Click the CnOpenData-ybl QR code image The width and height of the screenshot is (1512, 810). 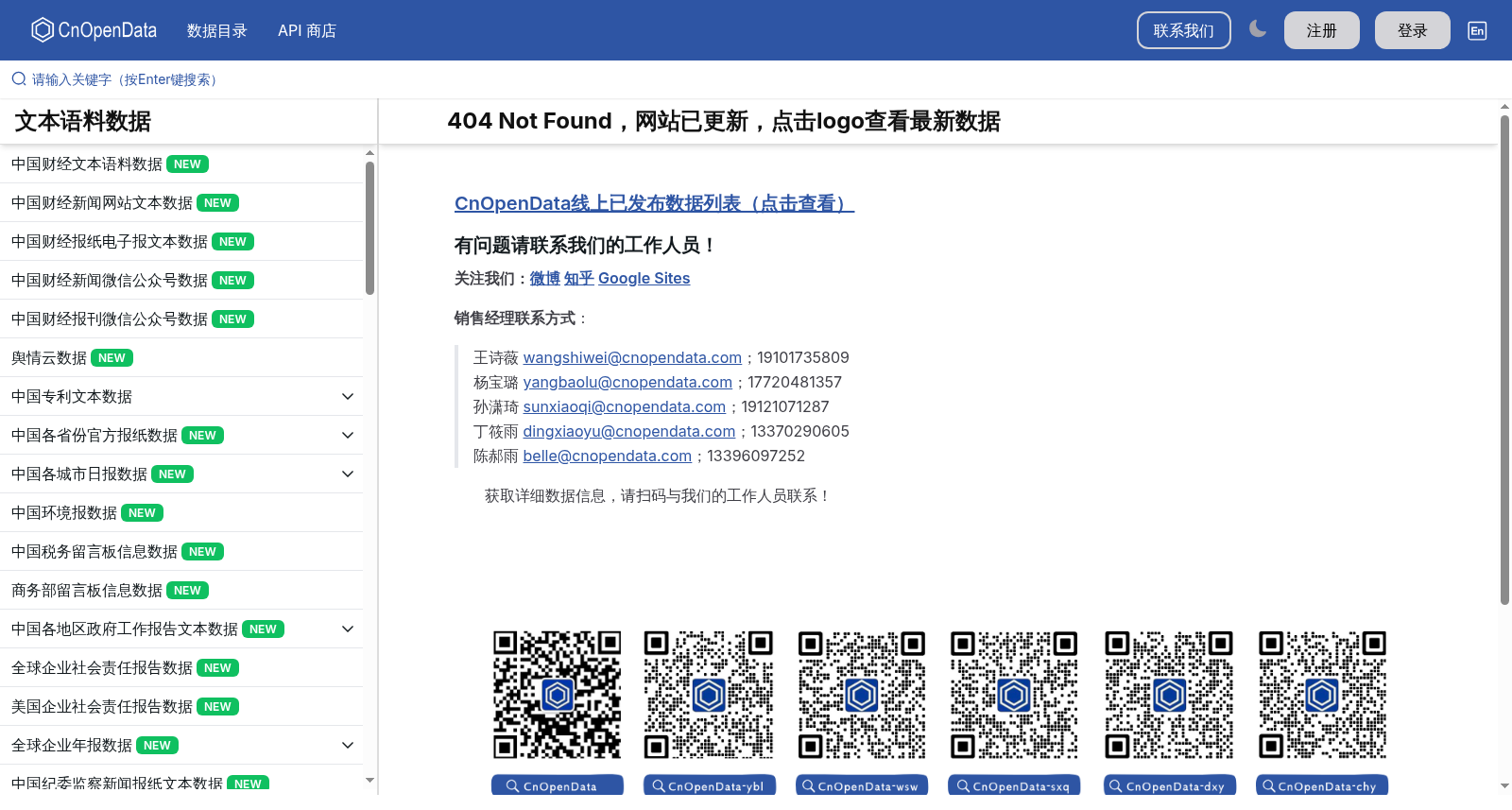pos(709,695)
